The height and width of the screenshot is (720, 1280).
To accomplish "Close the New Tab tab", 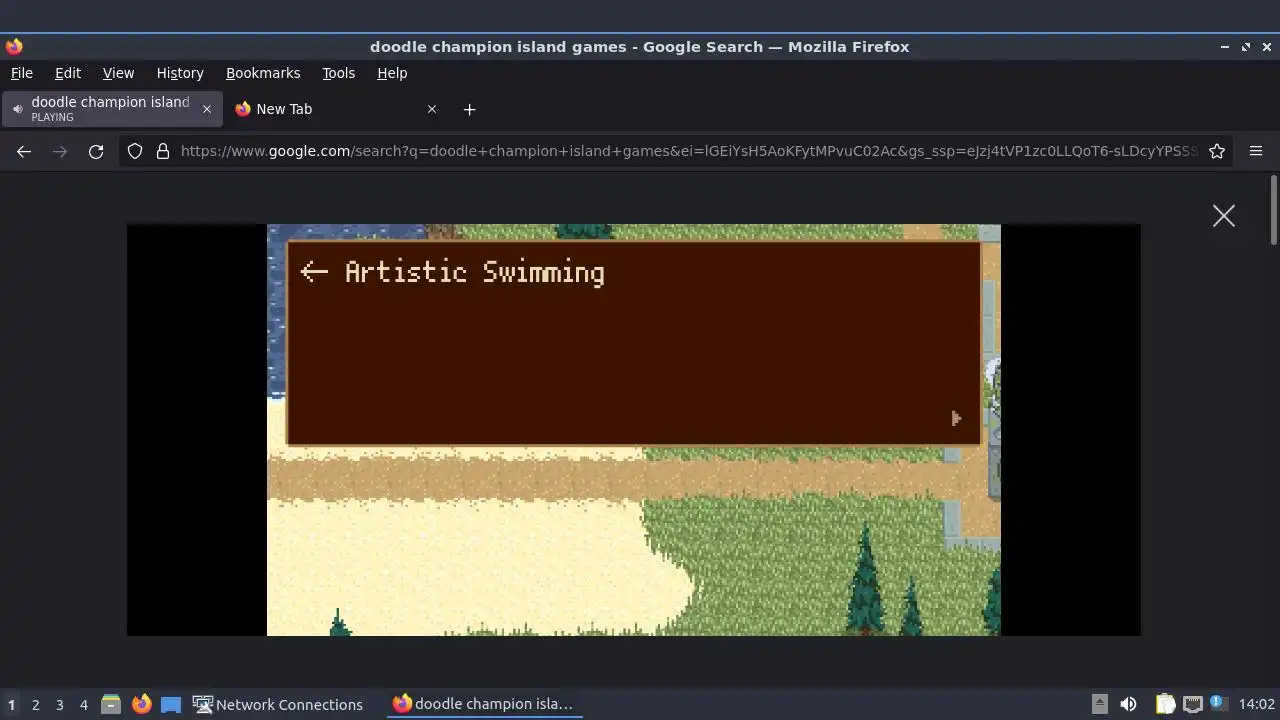I will (x=432, y=109).
